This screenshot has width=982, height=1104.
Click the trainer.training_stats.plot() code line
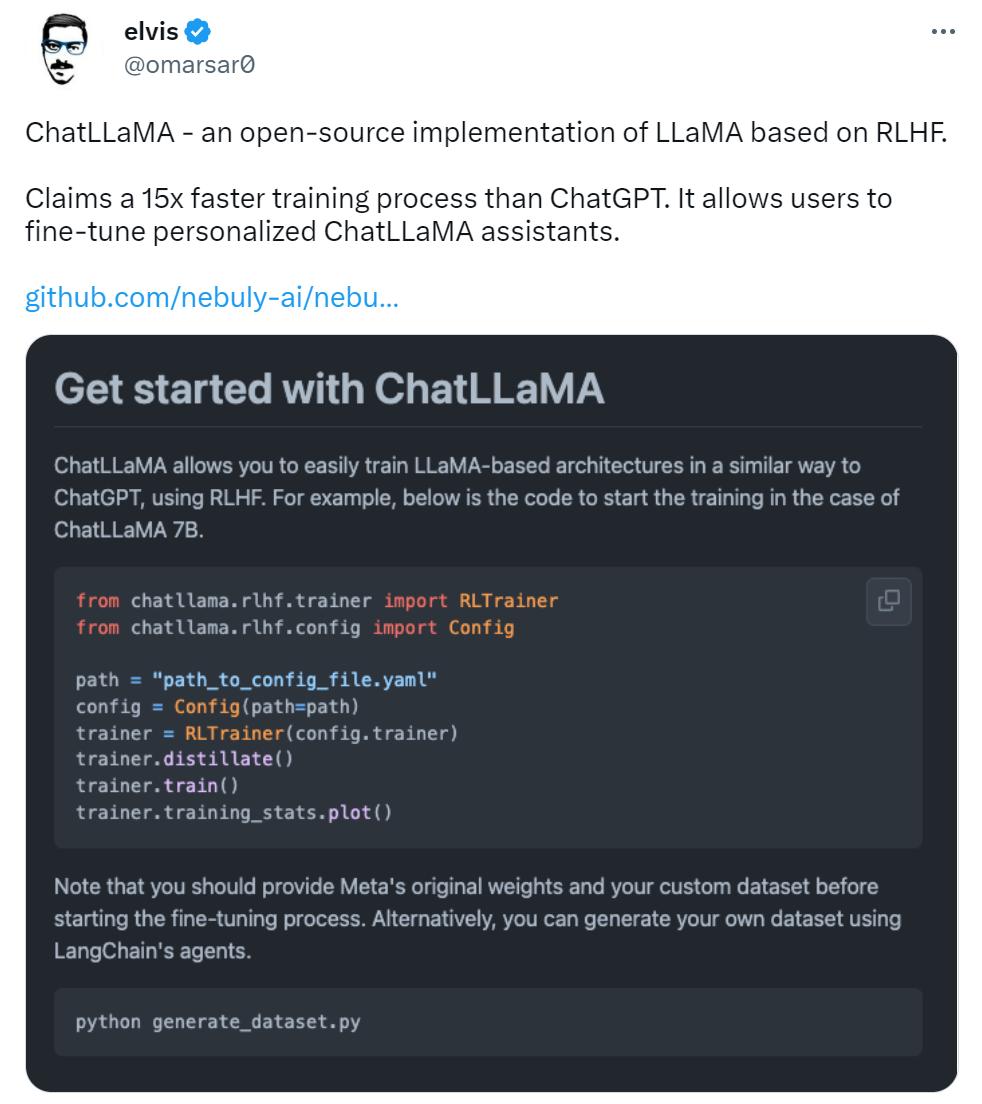coord(234,811)
